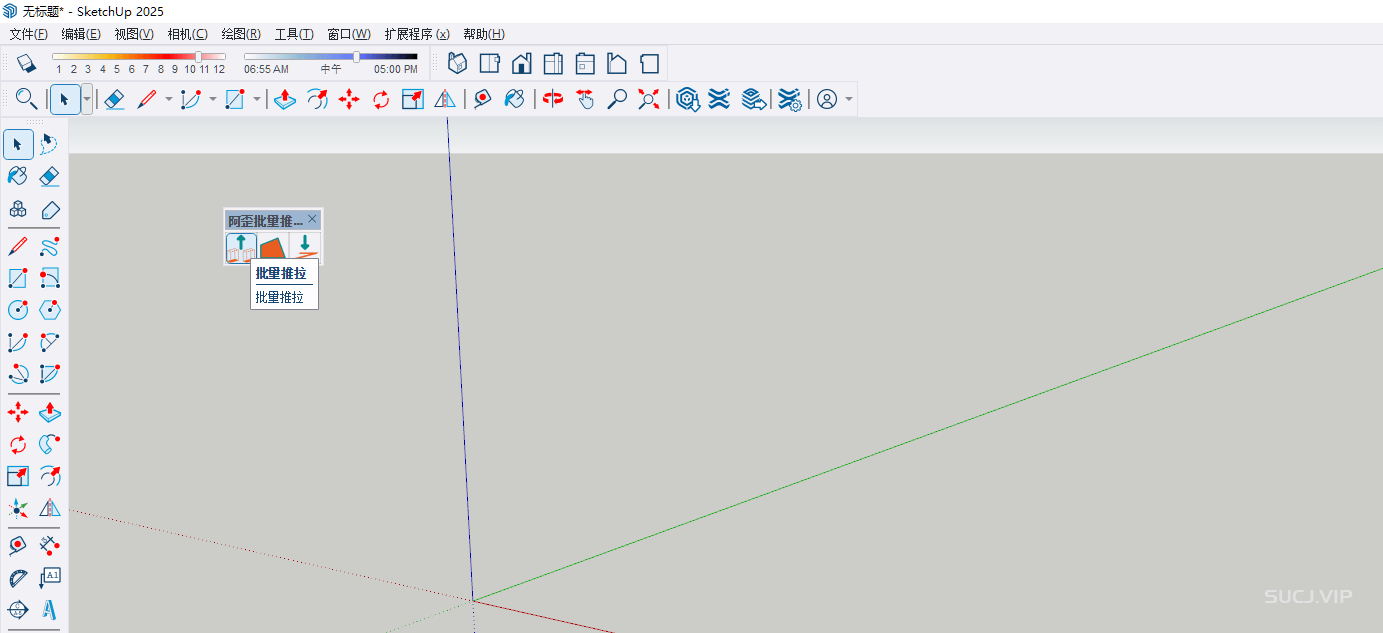Expand the account profile dropdown arrow
The image size is (1383, 633).
849,99
